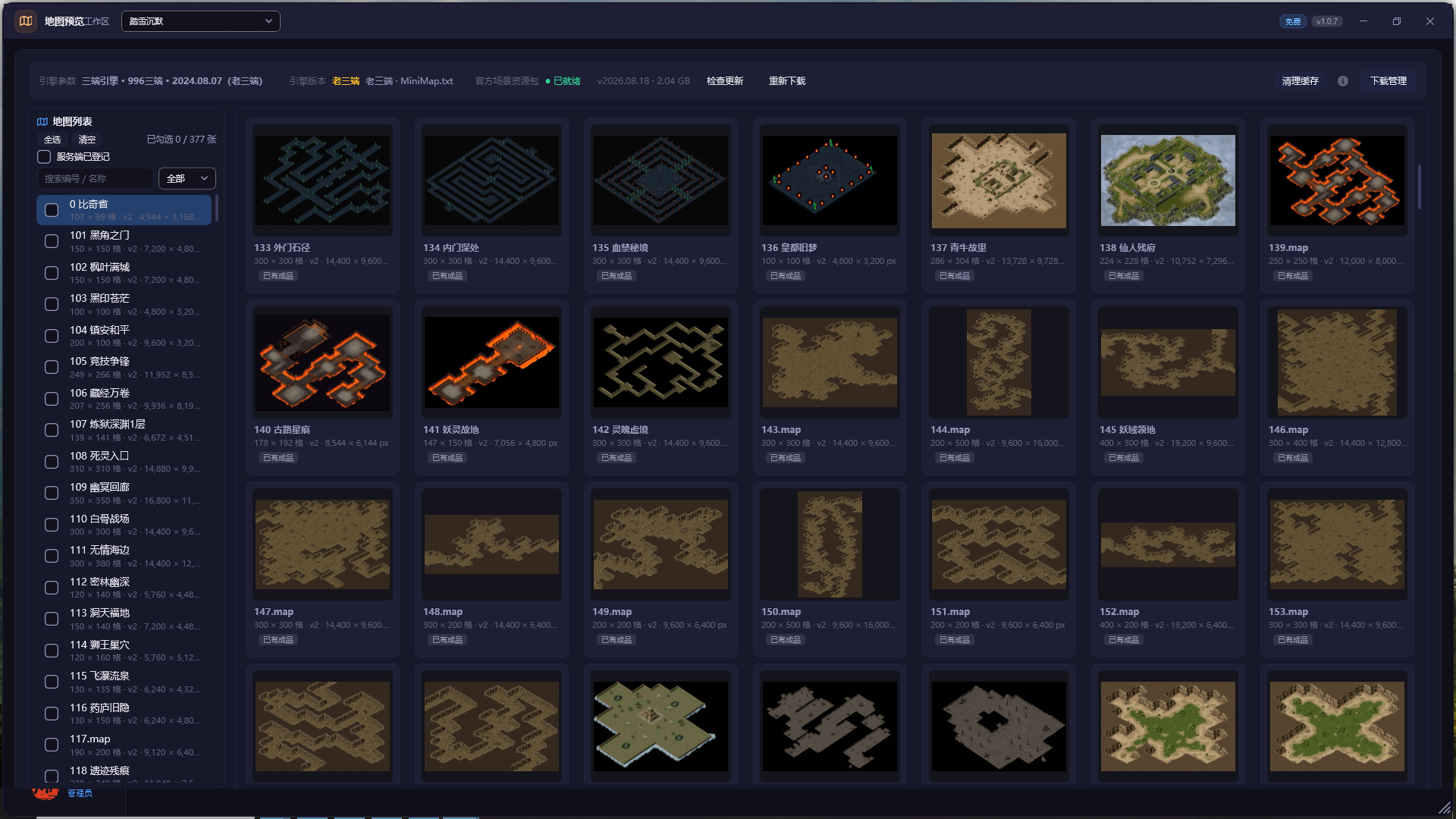Viewport: 1456px width, 819px height.
Task: Check the box for 116 药庐旧隐
Action: pyautogui.click(x=52, y=714)
